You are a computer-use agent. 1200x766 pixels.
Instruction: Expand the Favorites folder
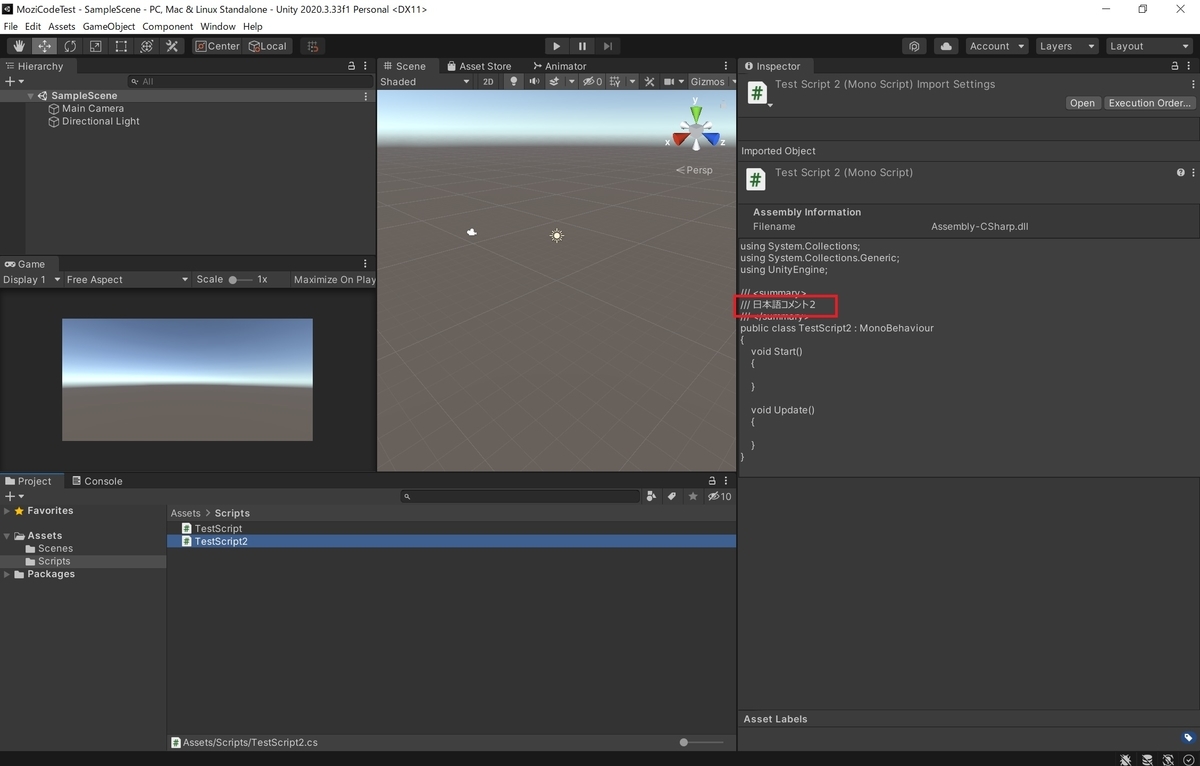7,511
